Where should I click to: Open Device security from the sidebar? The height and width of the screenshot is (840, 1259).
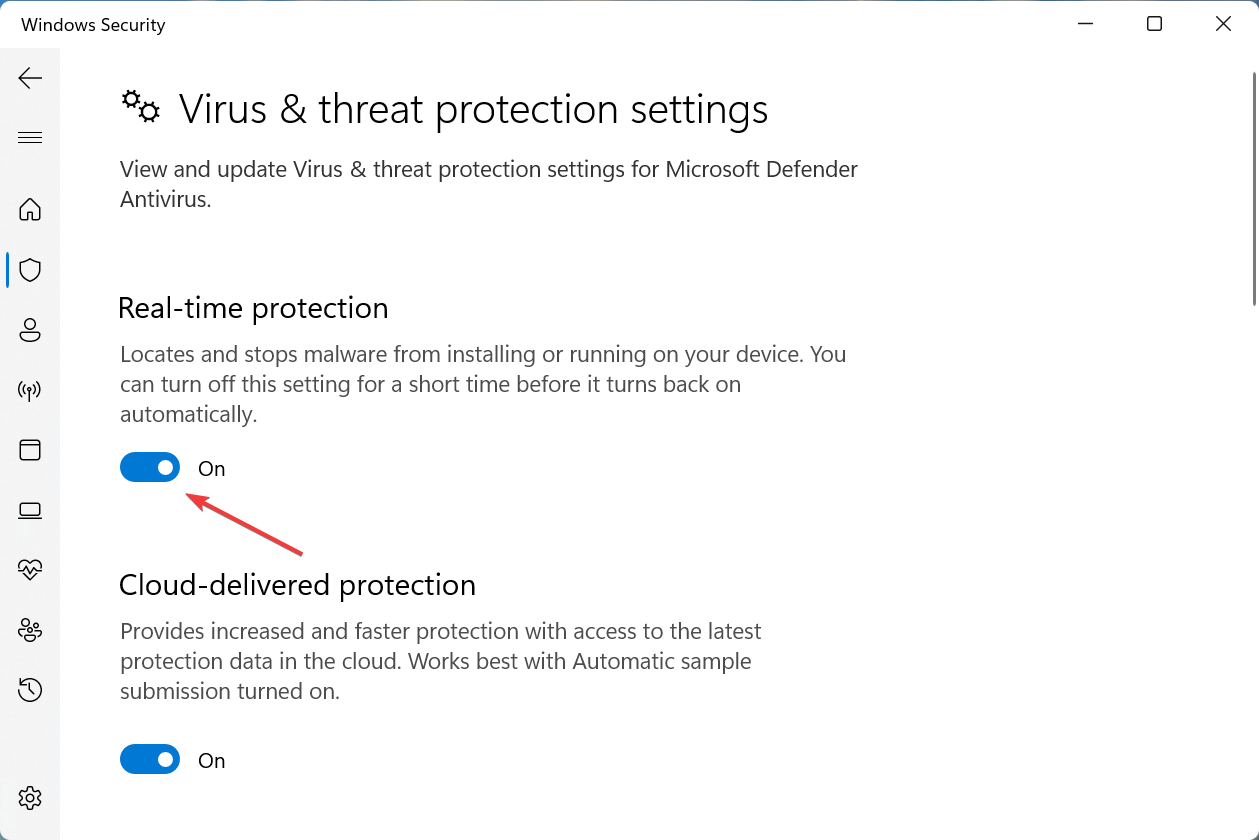[x=30, y=510]
